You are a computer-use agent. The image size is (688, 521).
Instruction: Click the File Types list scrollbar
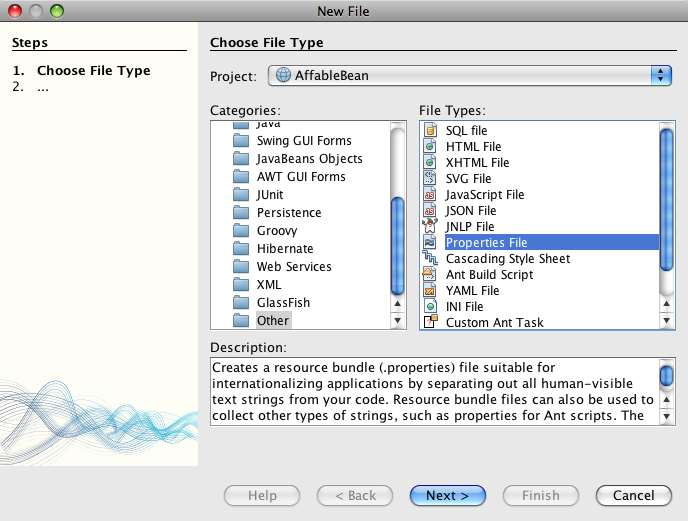coord(667,200)
